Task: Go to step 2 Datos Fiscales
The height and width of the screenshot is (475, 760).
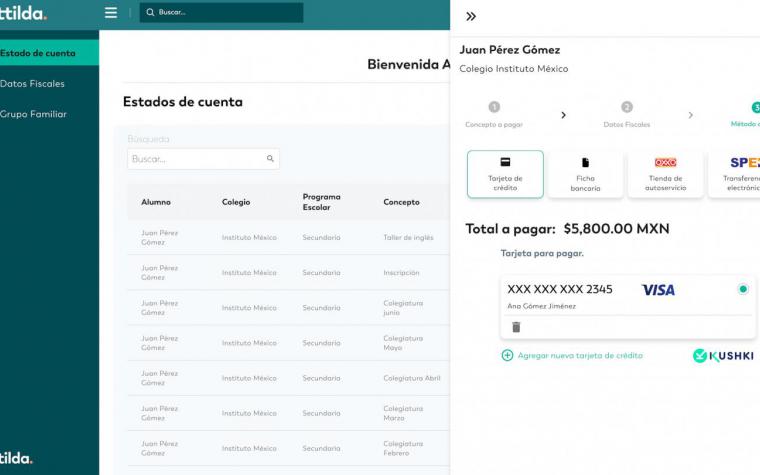Action: (x=627, y=115)
